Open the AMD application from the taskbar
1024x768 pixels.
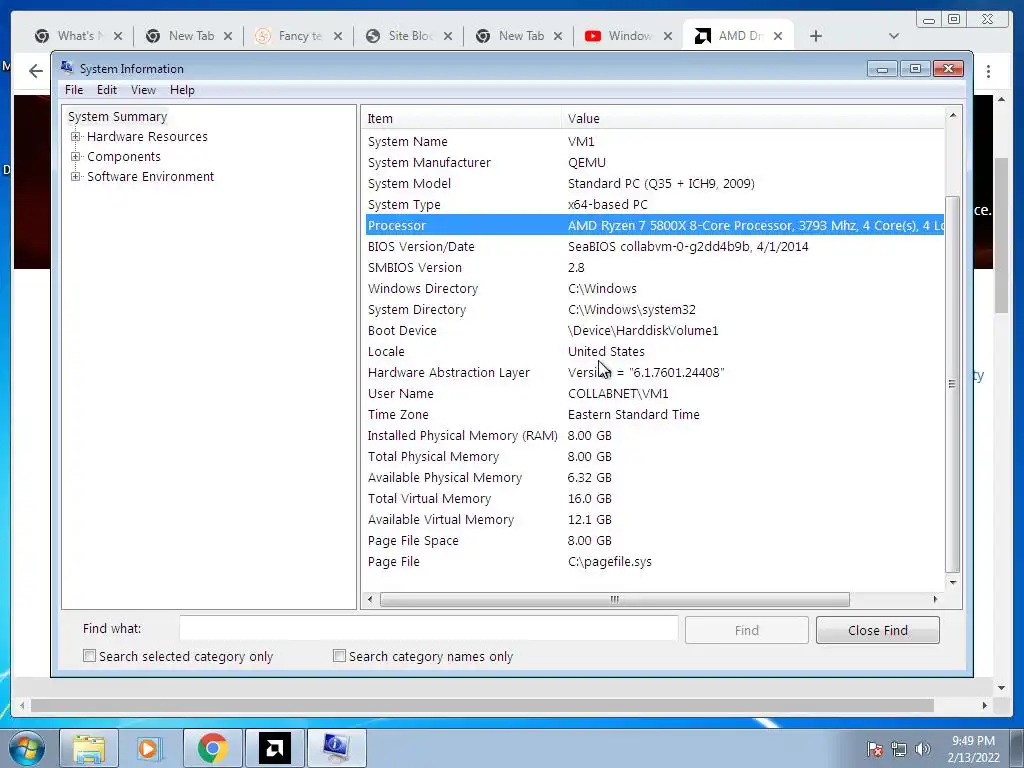point(274,748)
